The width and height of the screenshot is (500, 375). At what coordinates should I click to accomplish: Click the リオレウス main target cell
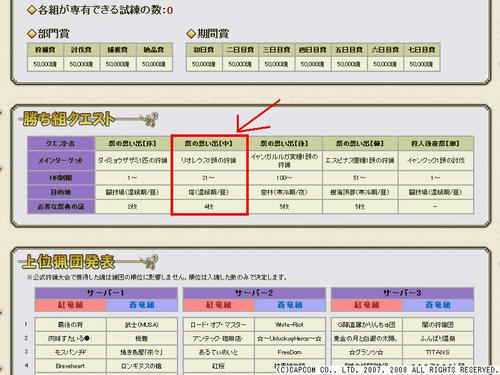(209, 160)
